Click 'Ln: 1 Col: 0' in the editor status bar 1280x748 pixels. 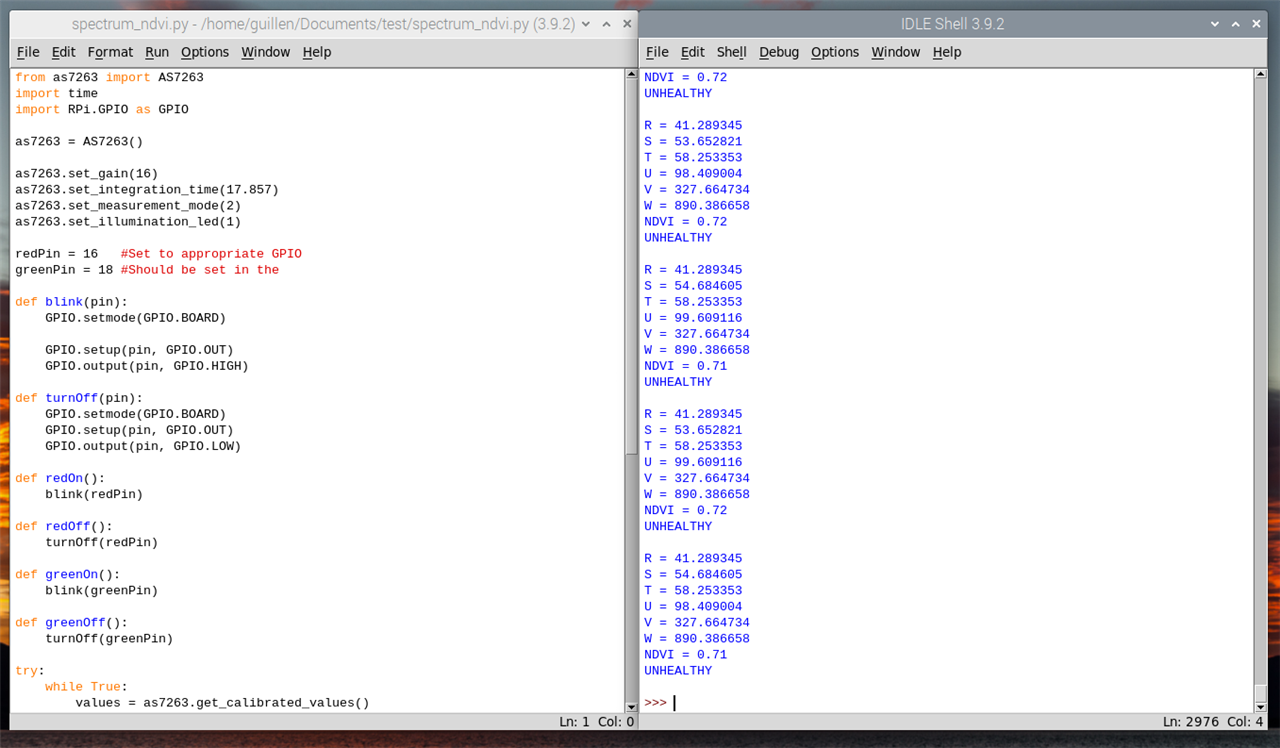coord(597,721)
